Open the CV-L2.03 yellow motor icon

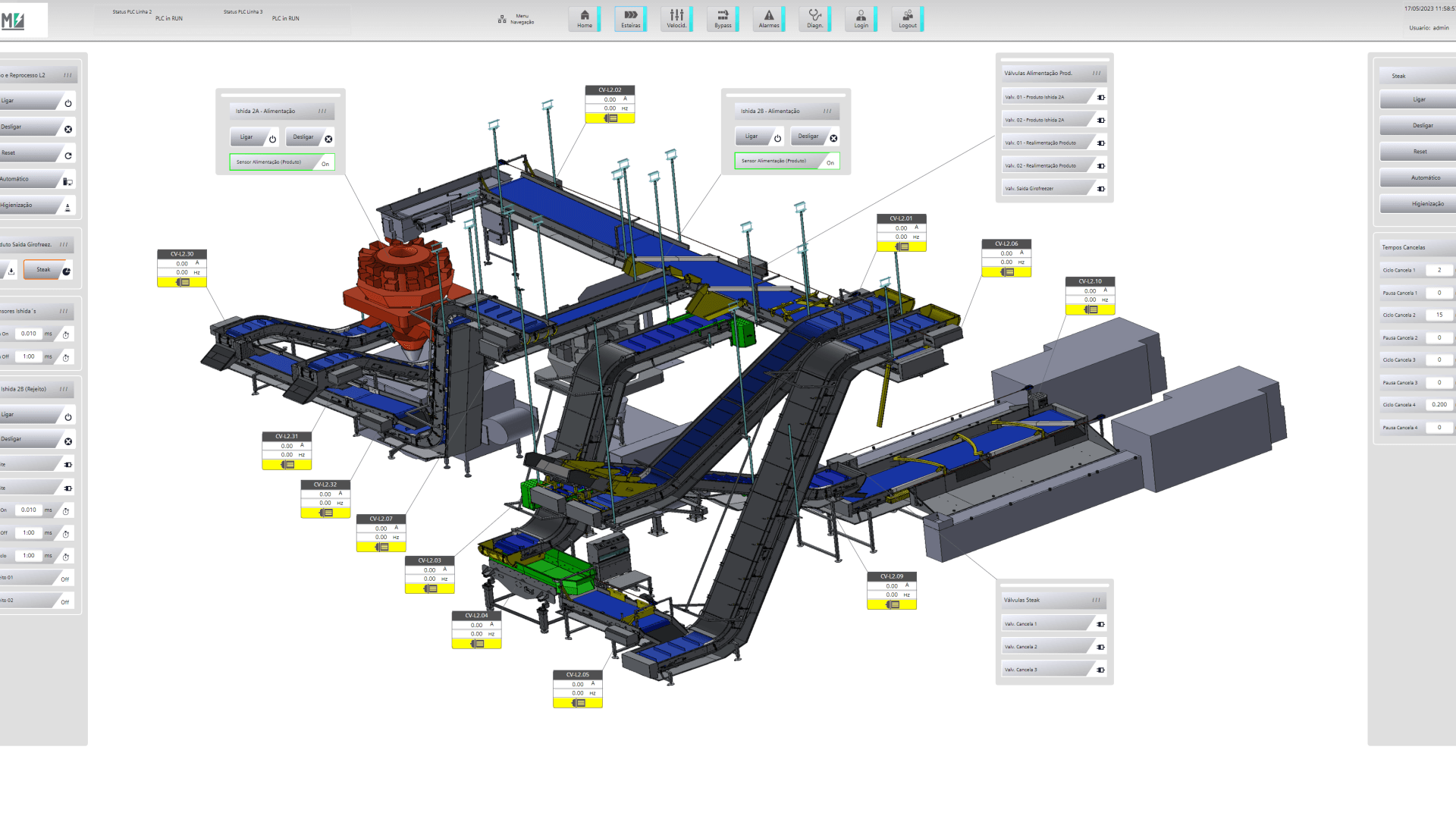tap(430, 588)
